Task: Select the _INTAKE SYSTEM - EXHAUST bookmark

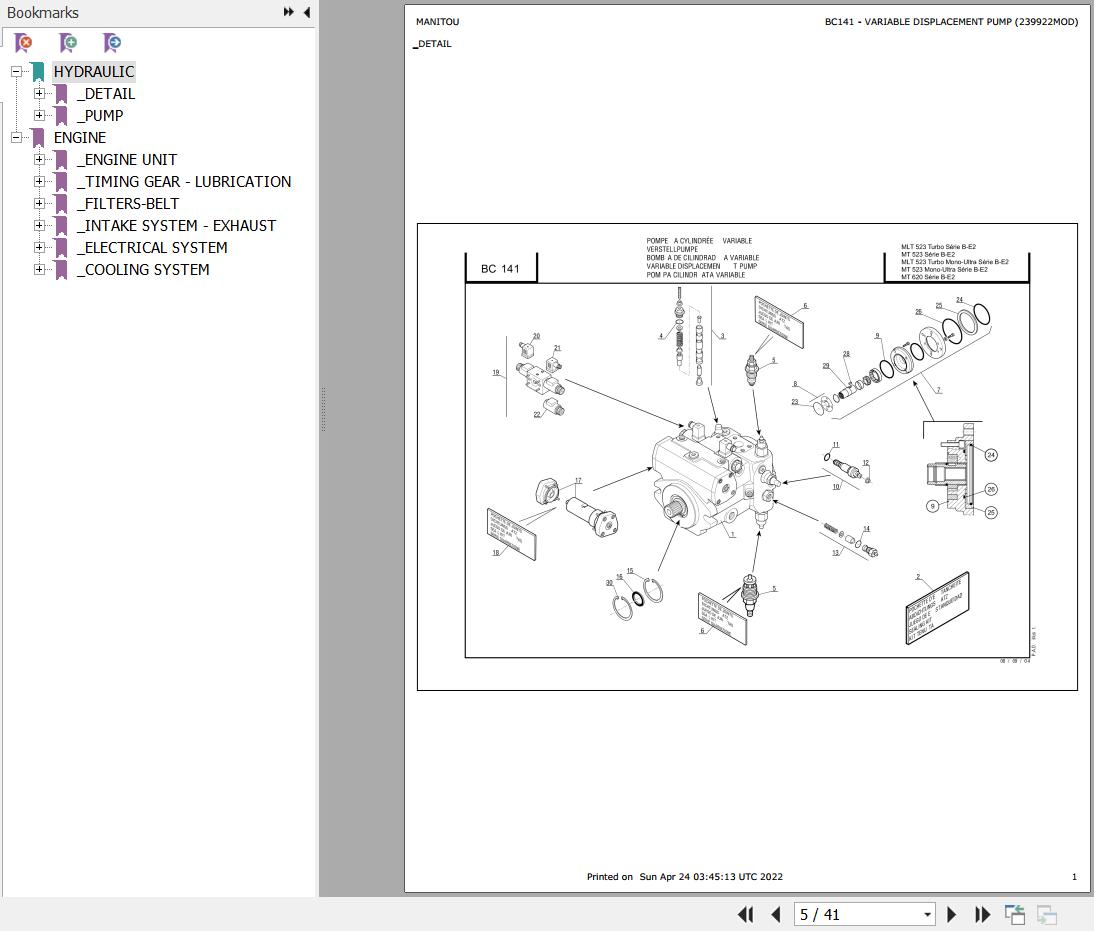Action: [x=176, y=225]
